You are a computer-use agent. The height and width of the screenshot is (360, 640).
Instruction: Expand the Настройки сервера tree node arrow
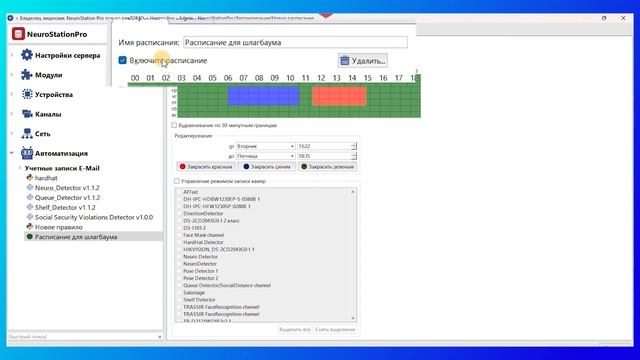click(12, 55)
